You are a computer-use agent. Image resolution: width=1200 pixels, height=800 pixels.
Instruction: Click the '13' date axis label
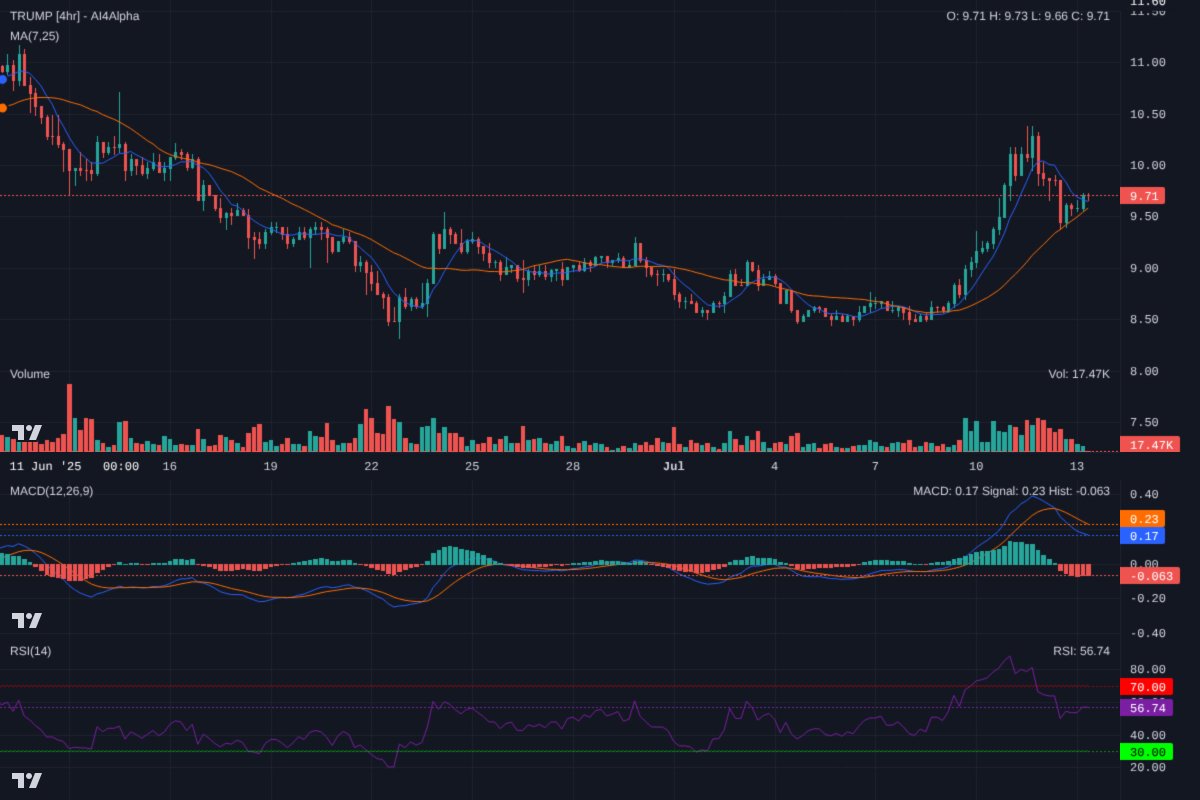(x=1077, y=466)
